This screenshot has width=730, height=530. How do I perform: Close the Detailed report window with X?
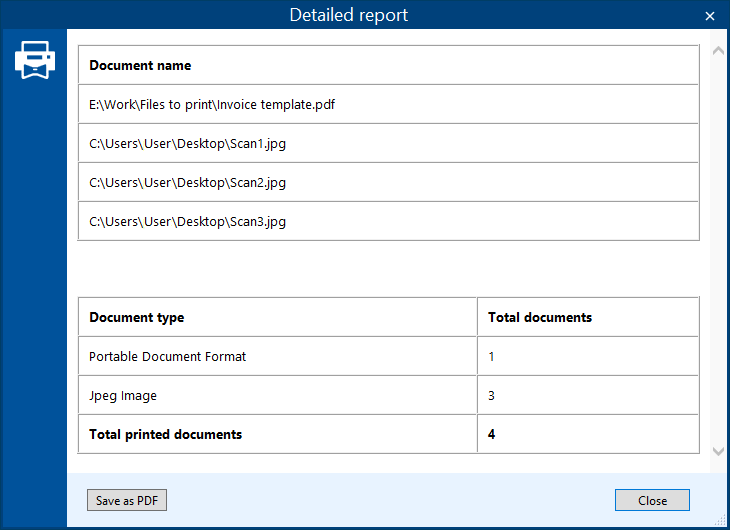710,16
